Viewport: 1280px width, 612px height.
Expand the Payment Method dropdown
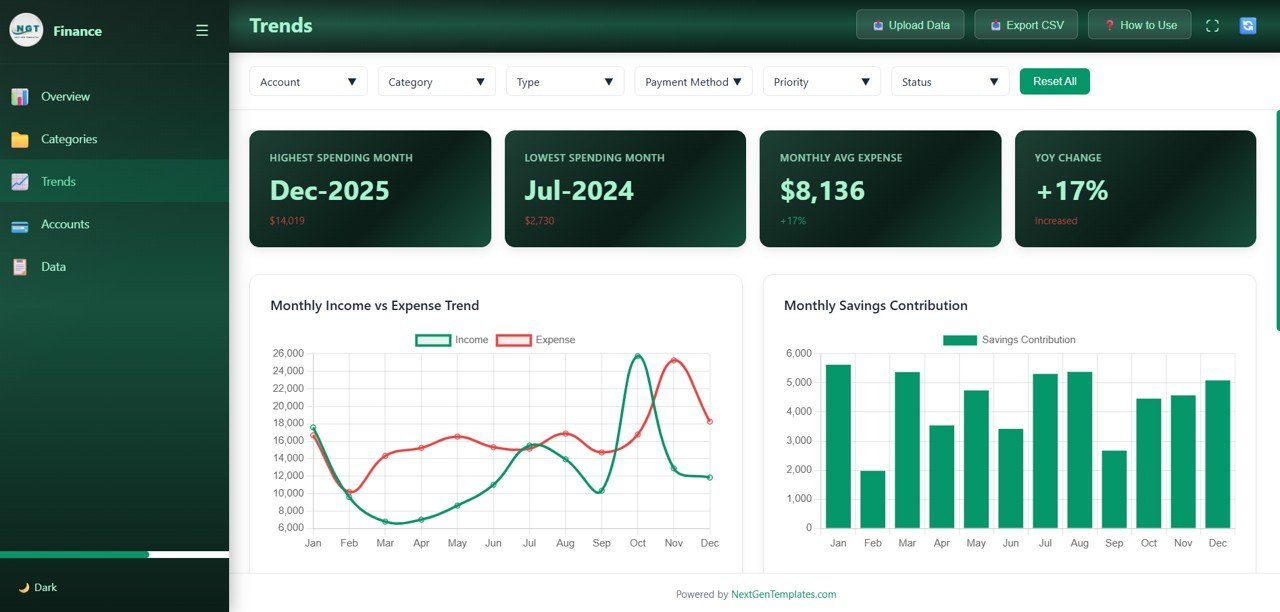click(693, 81)
